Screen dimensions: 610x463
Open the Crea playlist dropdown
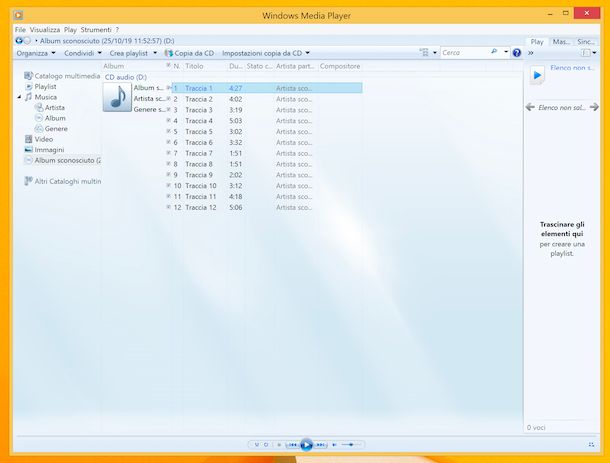(x=133, y=53)
